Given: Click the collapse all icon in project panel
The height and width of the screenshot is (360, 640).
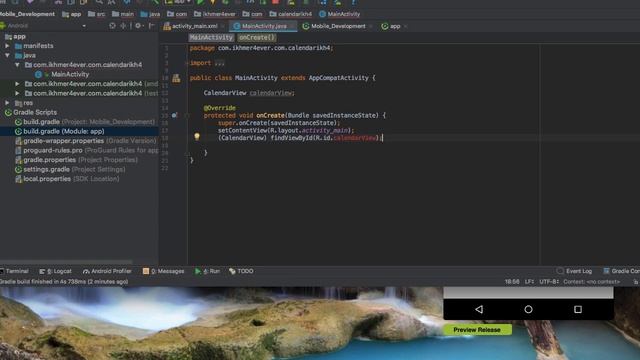Looking at the screenshot, I should coord(123,26).
